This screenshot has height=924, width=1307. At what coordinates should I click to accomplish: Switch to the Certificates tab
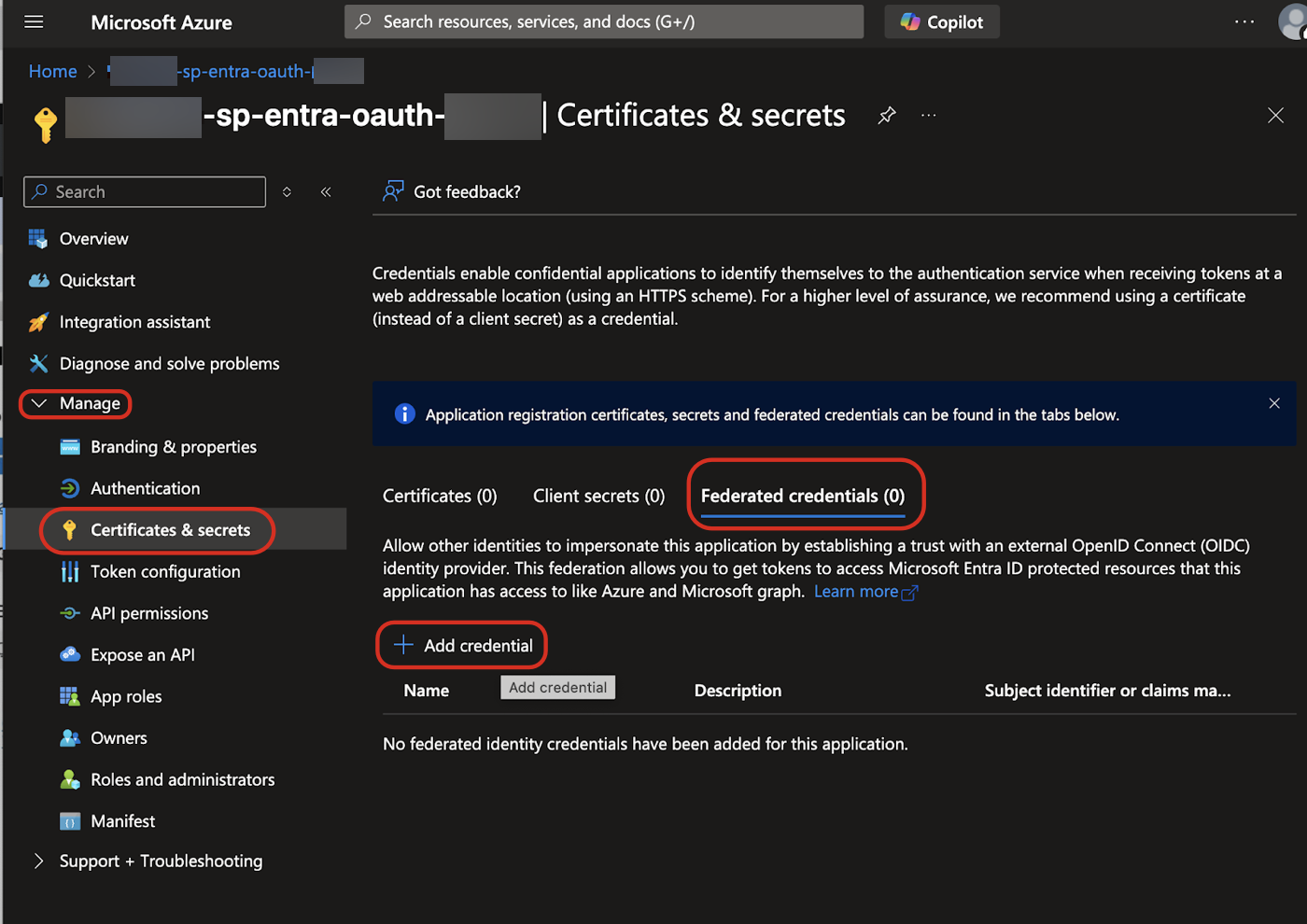[x=439, y=496]
